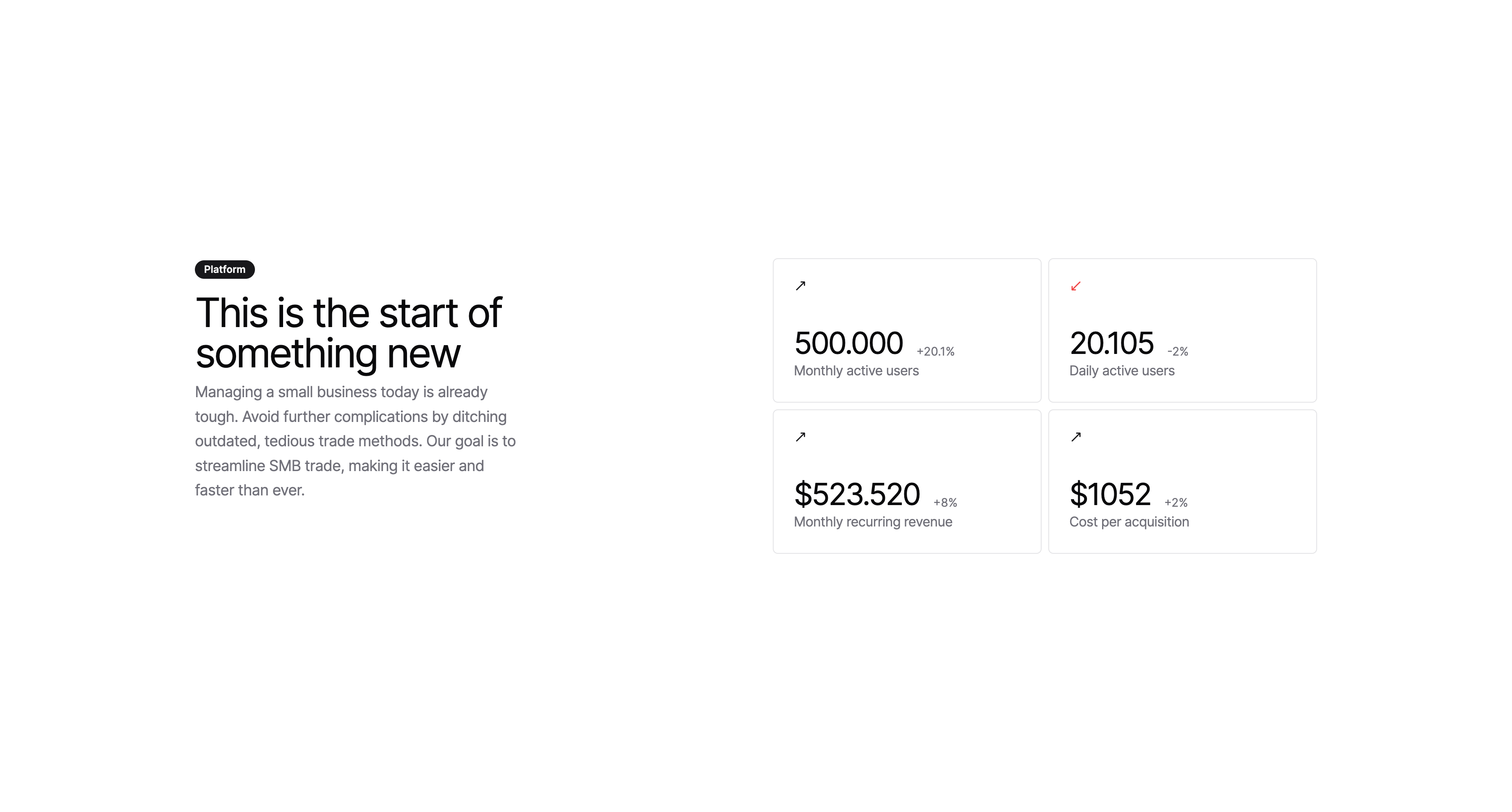Image resolution: width=1512 pixels, height=812 pixels.
Task: Click the +8% revenue change indicator
Action: click(945, 503)
